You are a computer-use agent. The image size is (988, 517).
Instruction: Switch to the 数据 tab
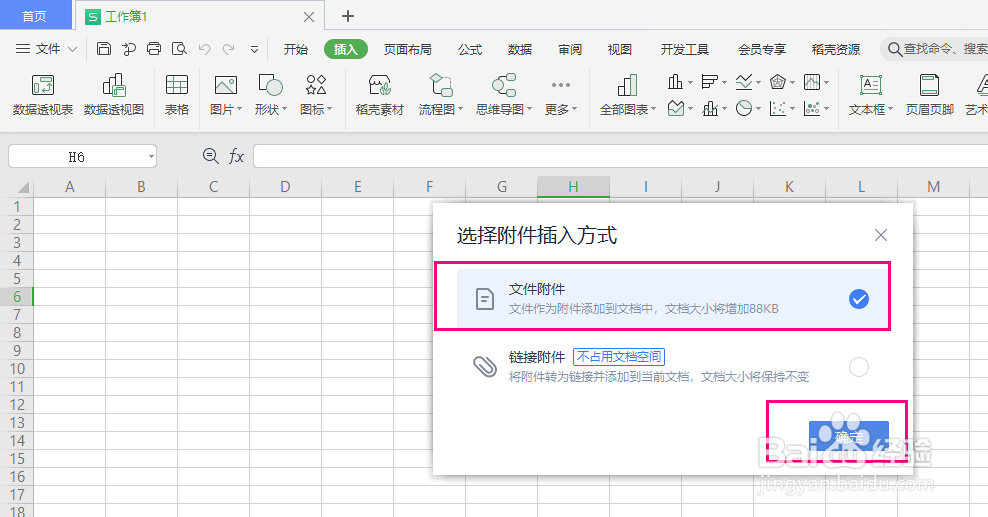tap(520, 49)
